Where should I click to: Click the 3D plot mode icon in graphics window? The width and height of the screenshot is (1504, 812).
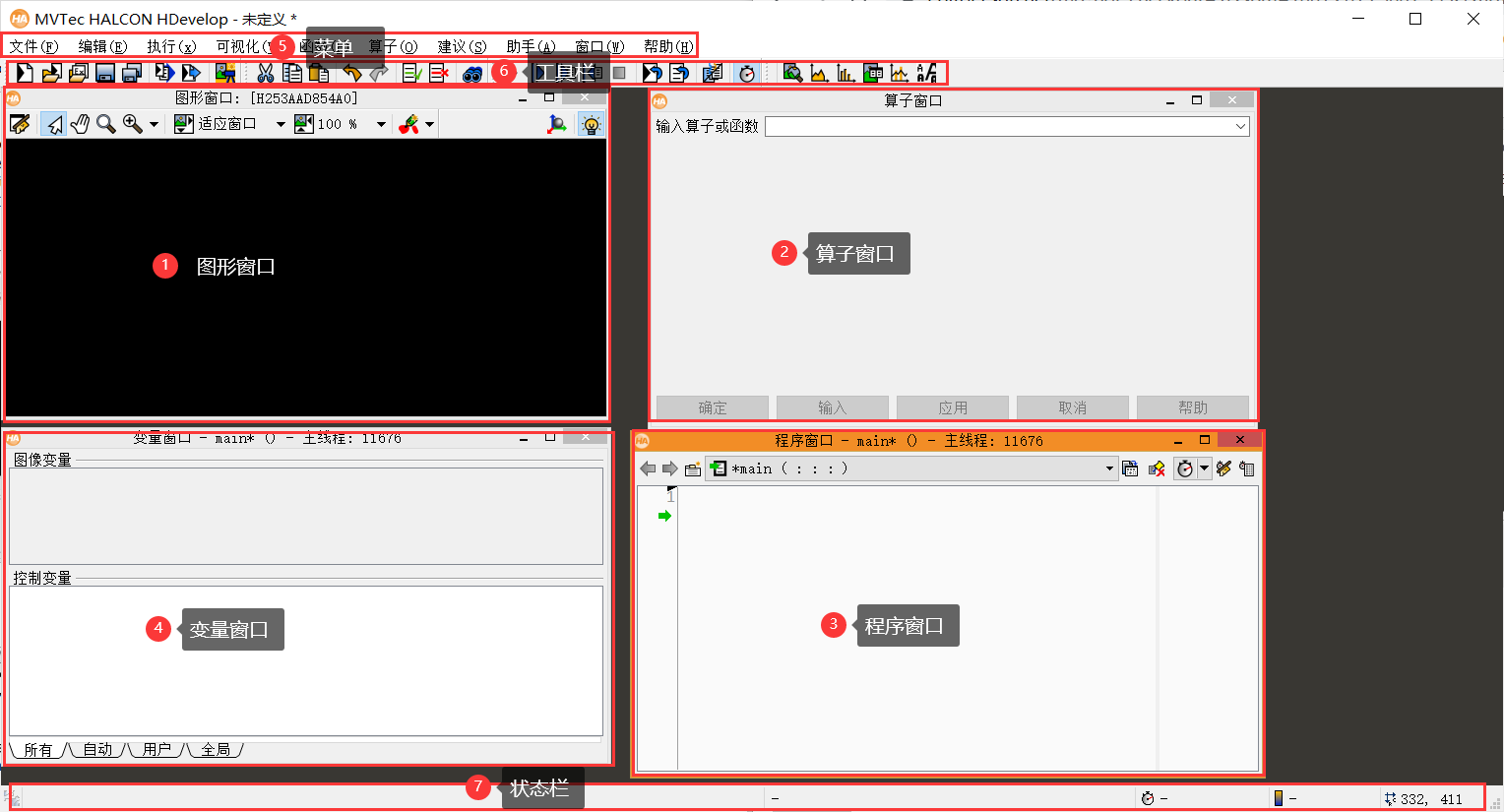coord(557,124)
